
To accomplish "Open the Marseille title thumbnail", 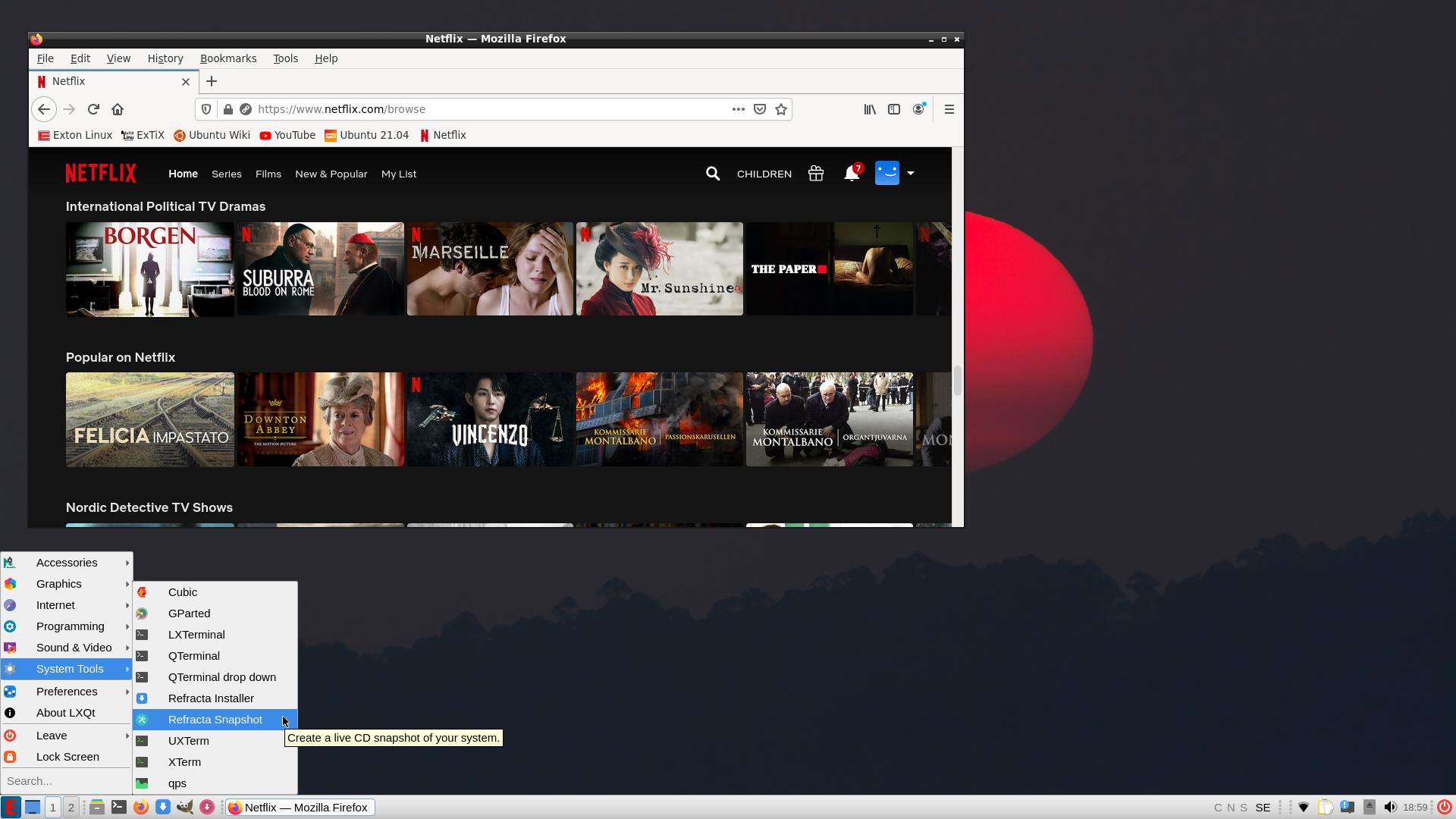I will click(x=490, y=268).
